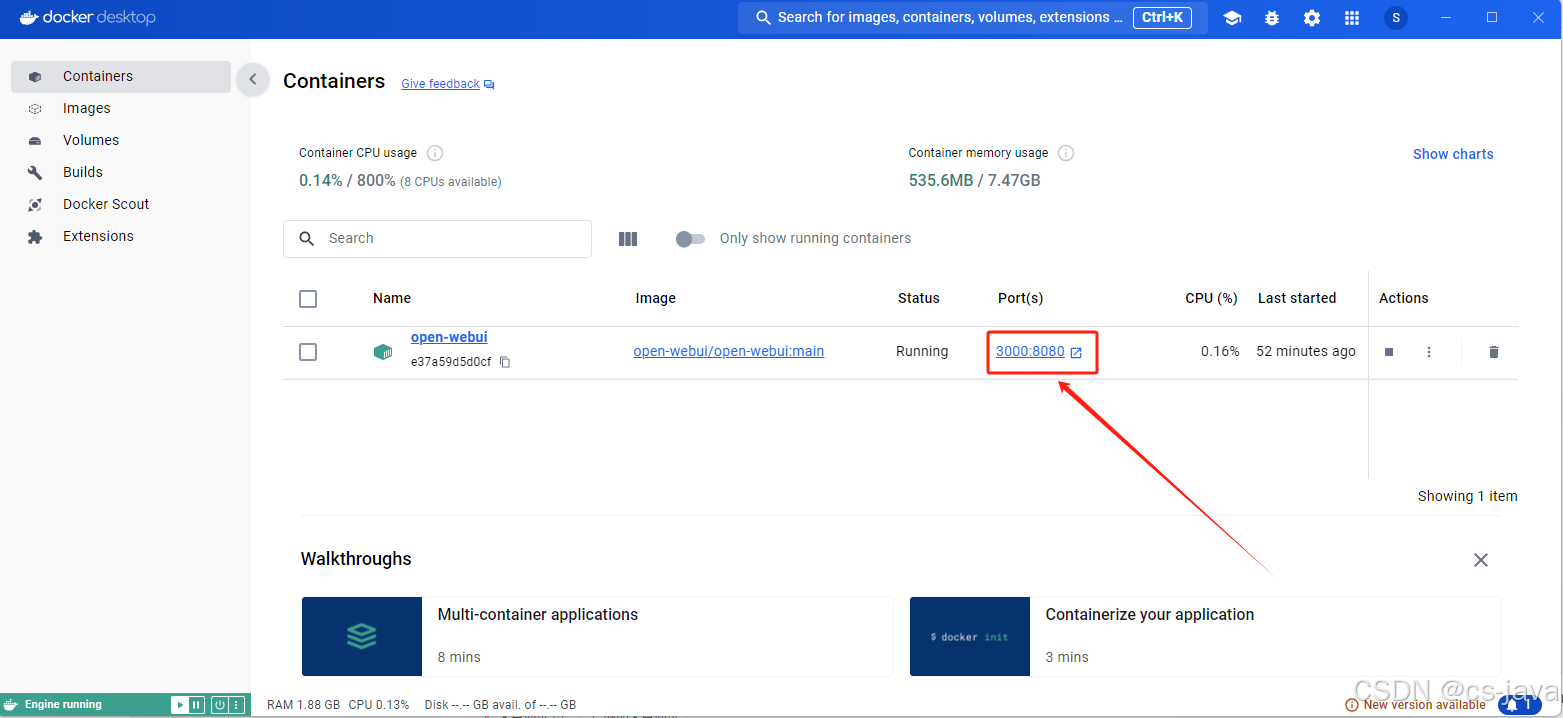Open the Learning center graduation cap icon
The image size is (1563, 718).
coord(1232,18)
